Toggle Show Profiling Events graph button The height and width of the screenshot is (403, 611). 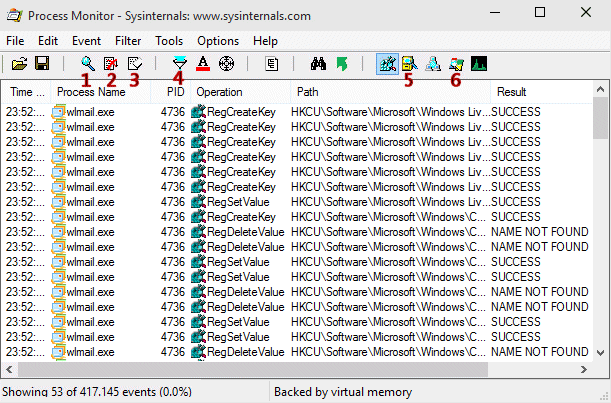[479, 64]
